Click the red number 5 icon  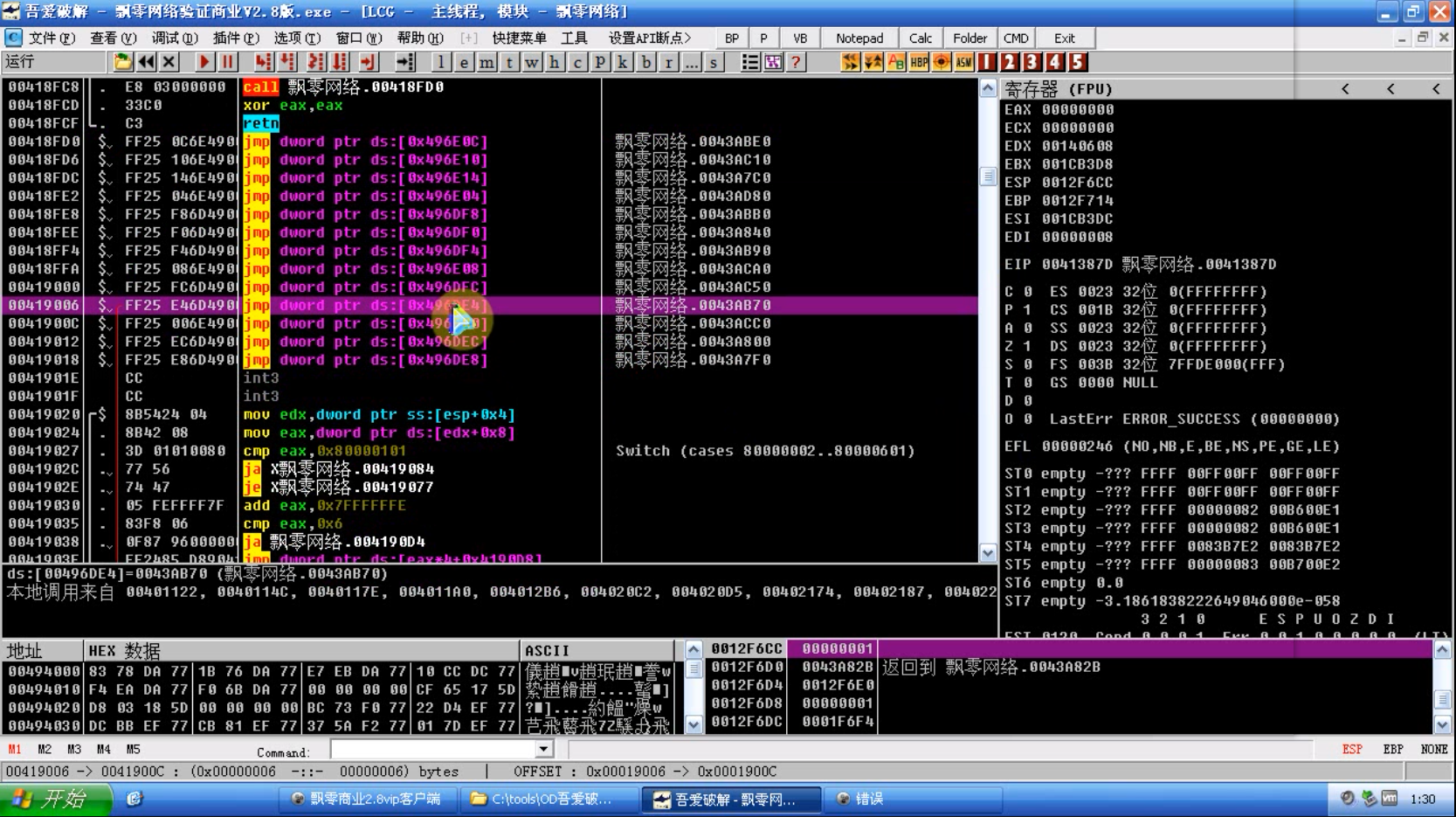[x=1078, y=62]
